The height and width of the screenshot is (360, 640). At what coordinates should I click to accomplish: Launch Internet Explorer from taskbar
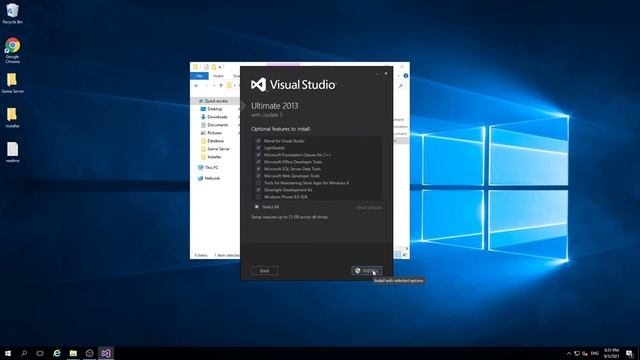point(57,353)
